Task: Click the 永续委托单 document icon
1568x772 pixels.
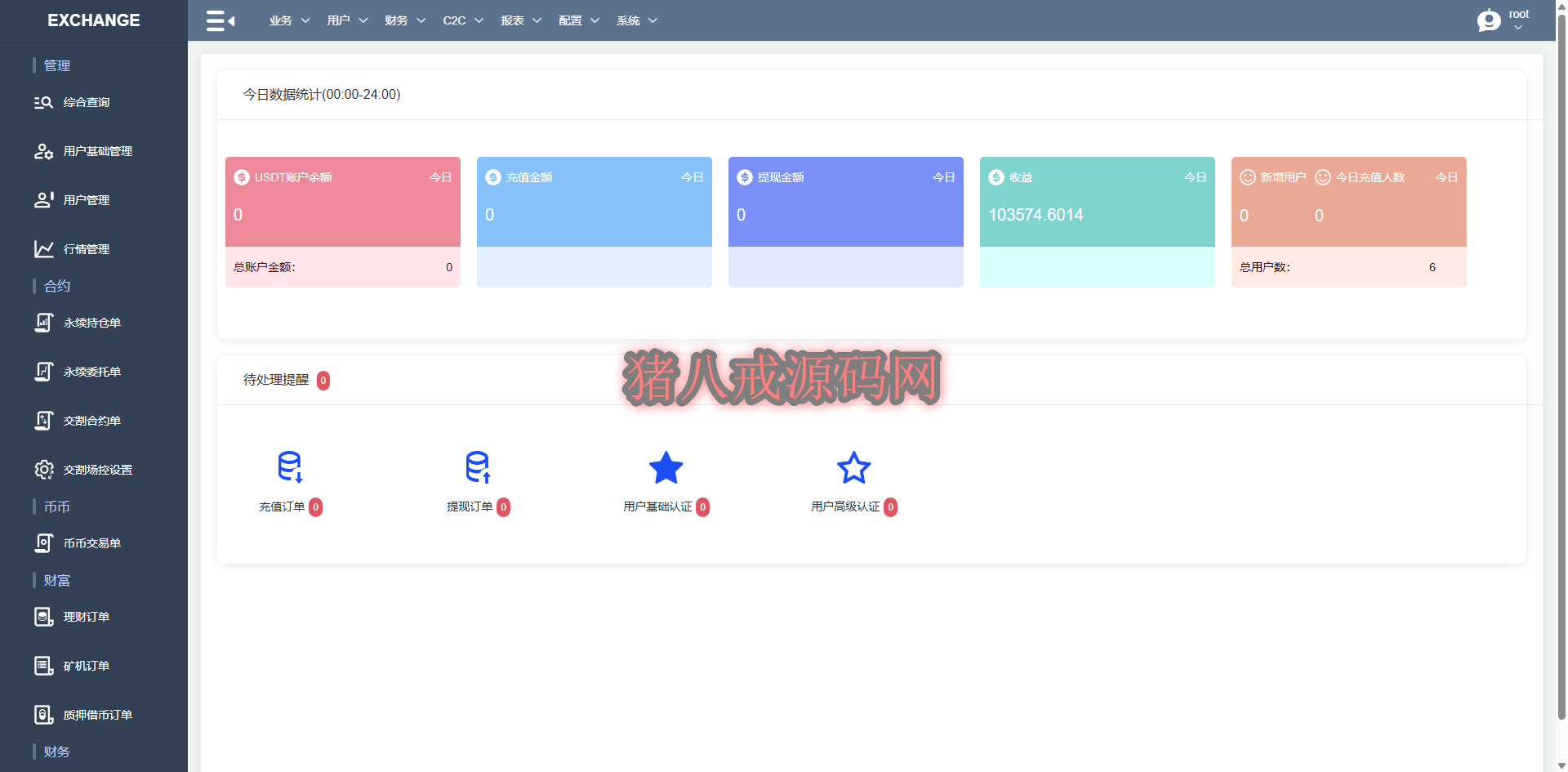Action: click(x=43, y=372)
